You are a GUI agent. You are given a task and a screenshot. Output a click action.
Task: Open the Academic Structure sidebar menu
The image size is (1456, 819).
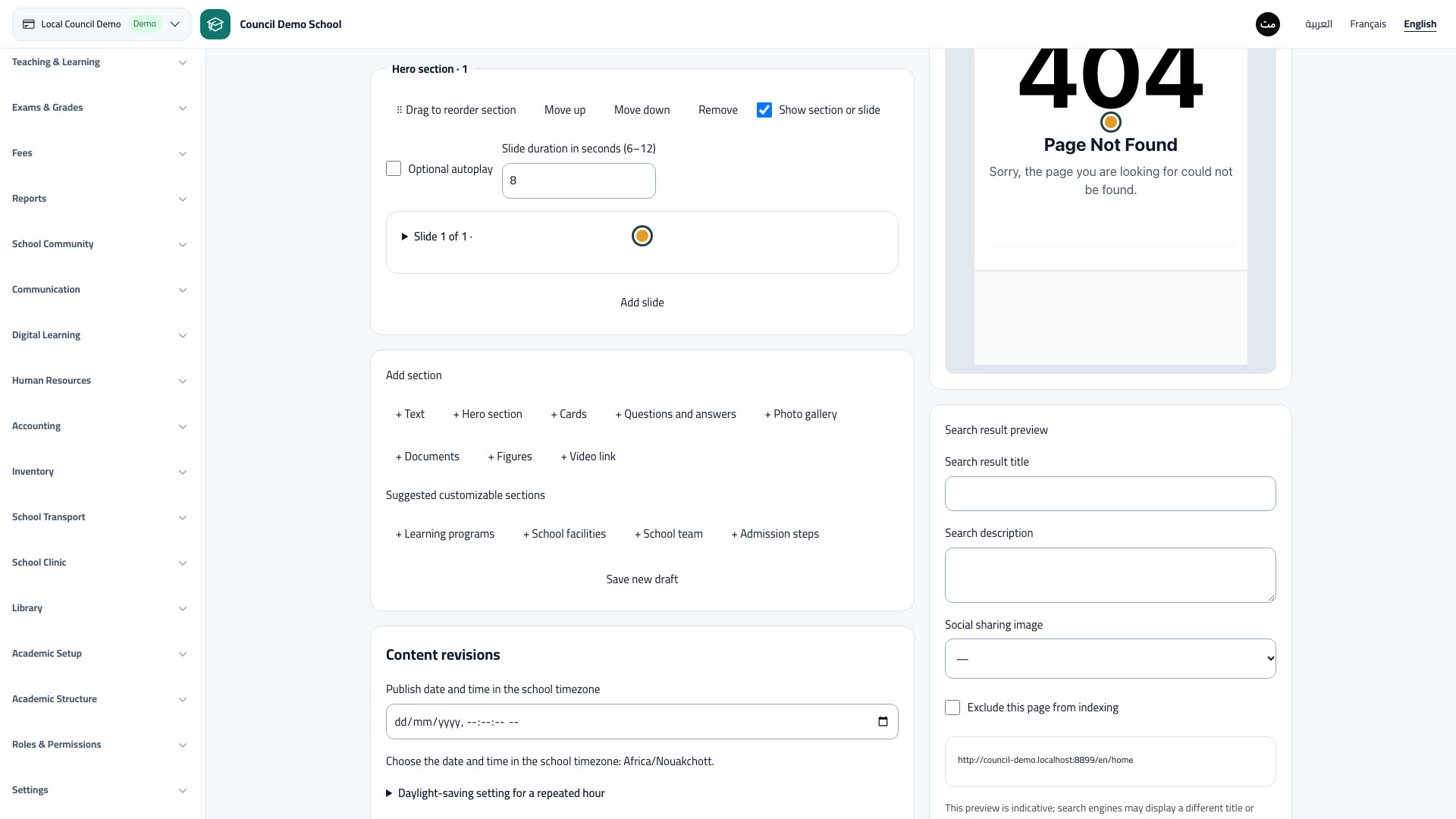[x=99, y=699]
